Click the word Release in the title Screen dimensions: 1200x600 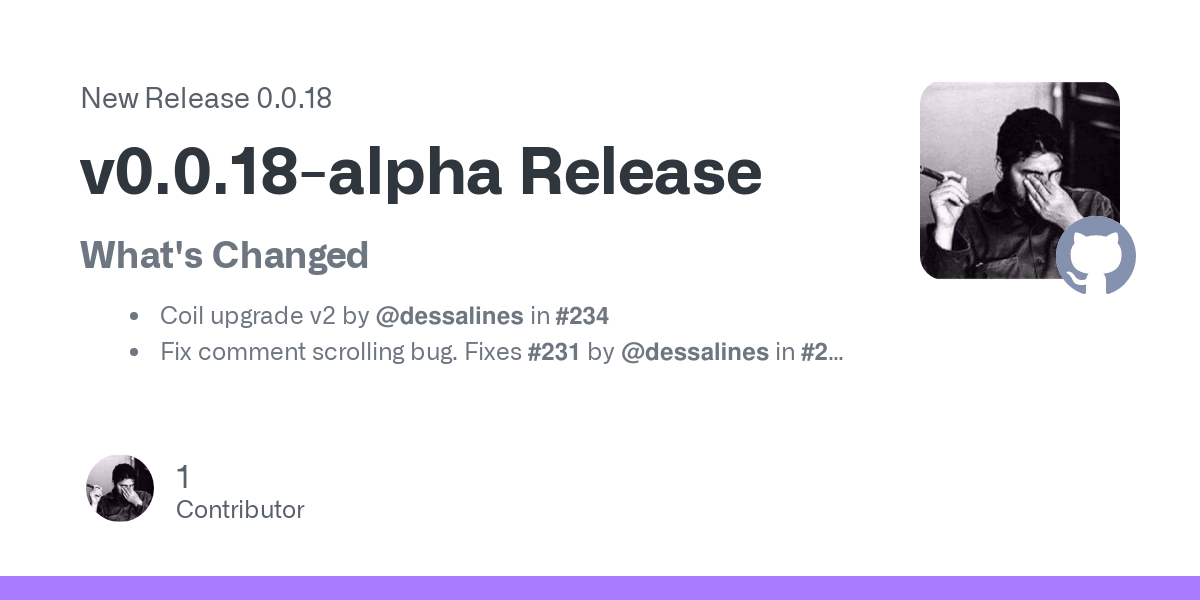pos(640,171)
